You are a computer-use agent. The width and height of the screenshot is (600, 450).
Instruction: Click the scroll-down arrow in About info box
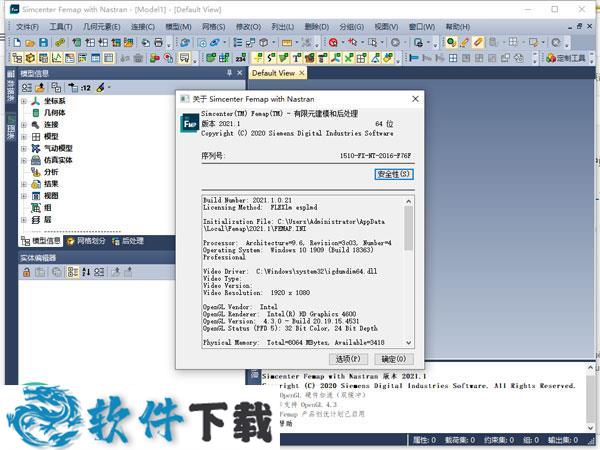point(409,343)
